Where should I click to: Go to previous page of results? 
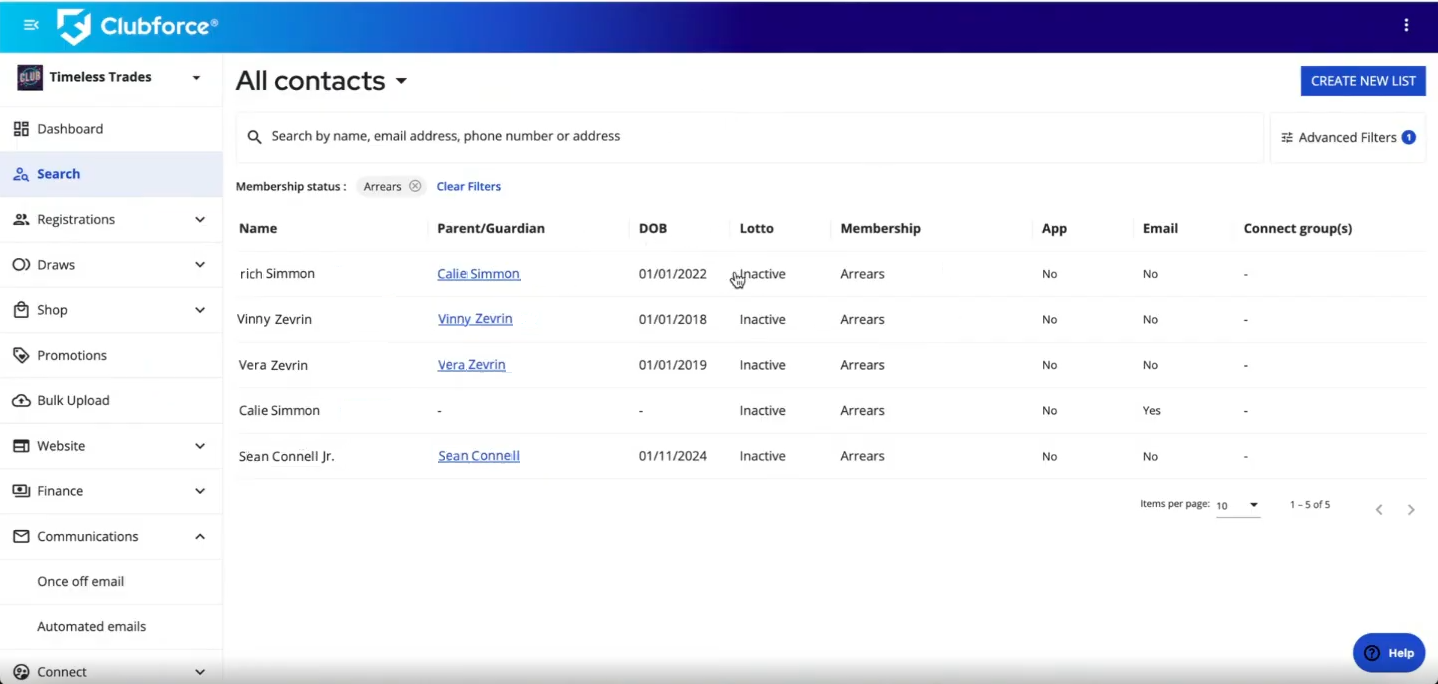(x=1379, y=510)
